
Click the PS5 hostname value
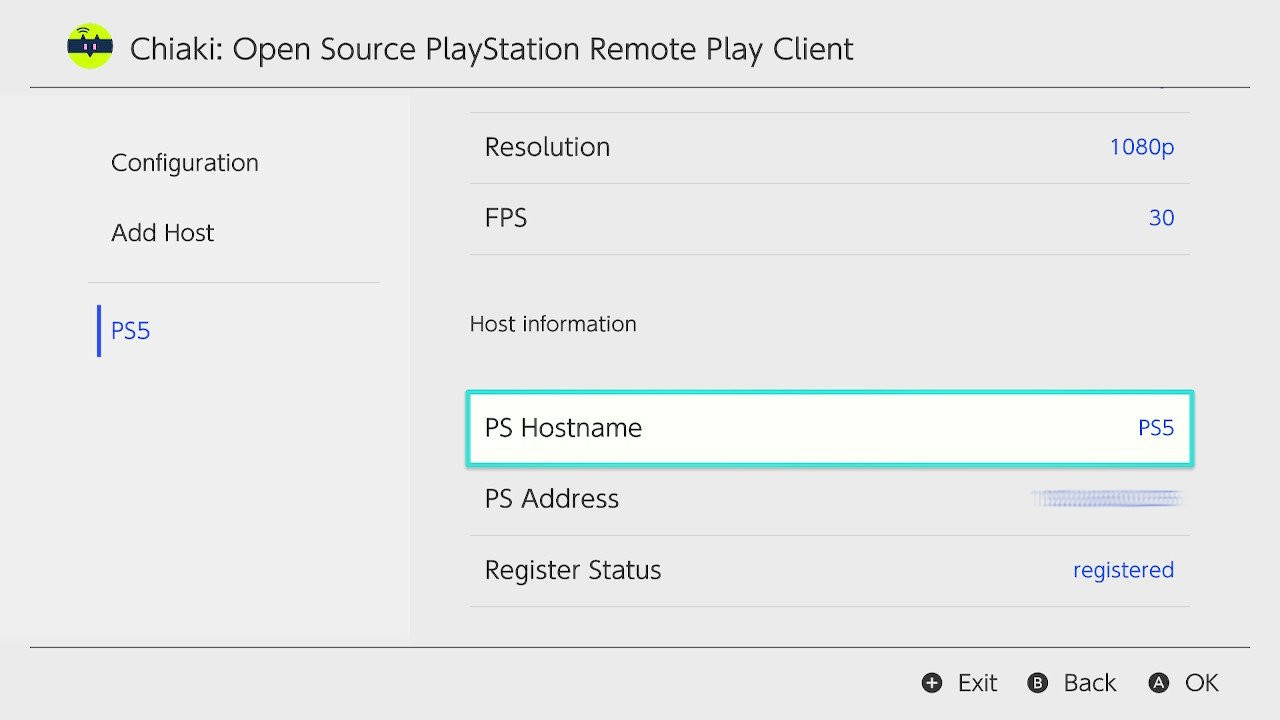1156,428
